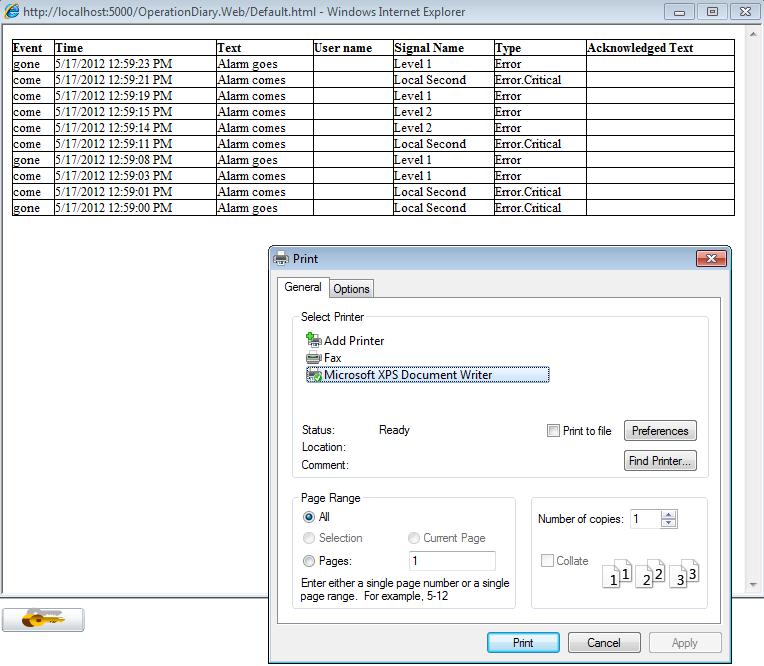The width and height of the screenshot is (764, 666).
Task: Click the Add Printer icon
Action: 314,341
